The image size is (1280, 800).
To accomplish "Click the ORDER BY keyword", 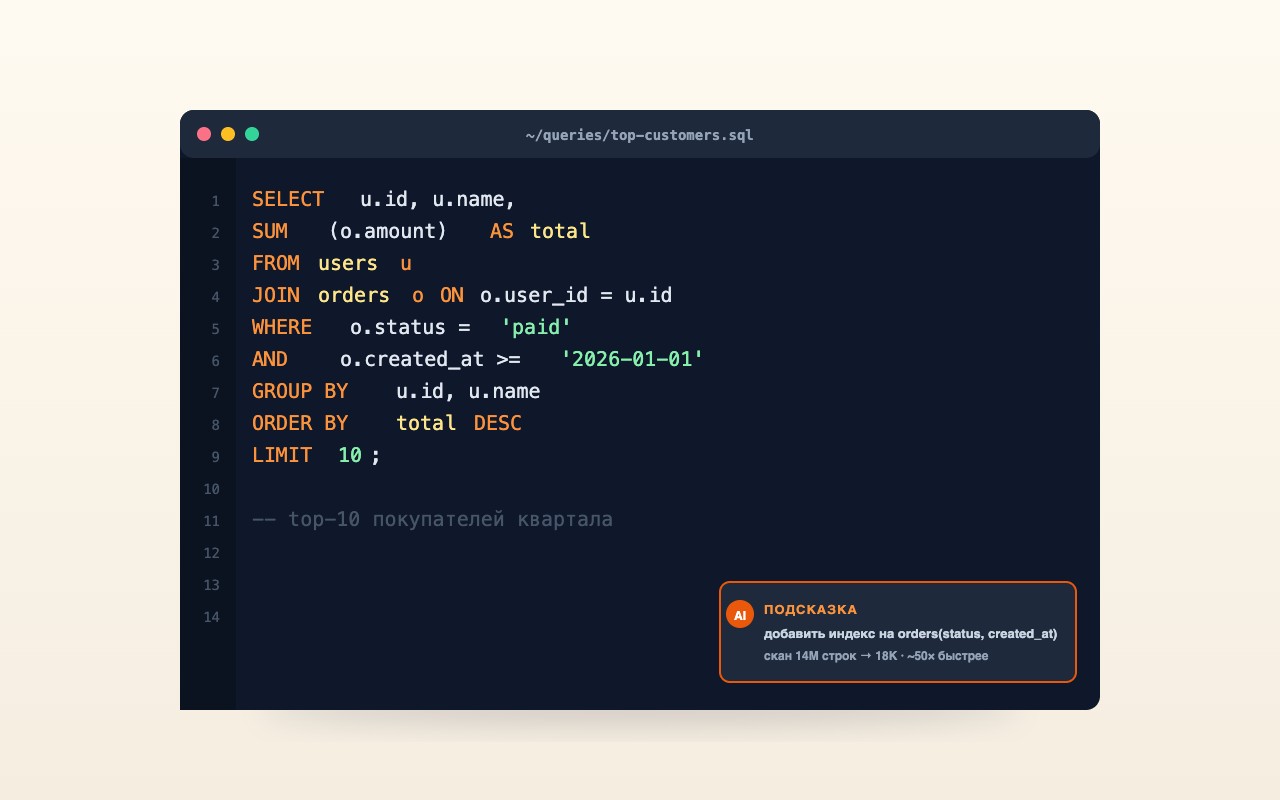I will tap(300, 423).
